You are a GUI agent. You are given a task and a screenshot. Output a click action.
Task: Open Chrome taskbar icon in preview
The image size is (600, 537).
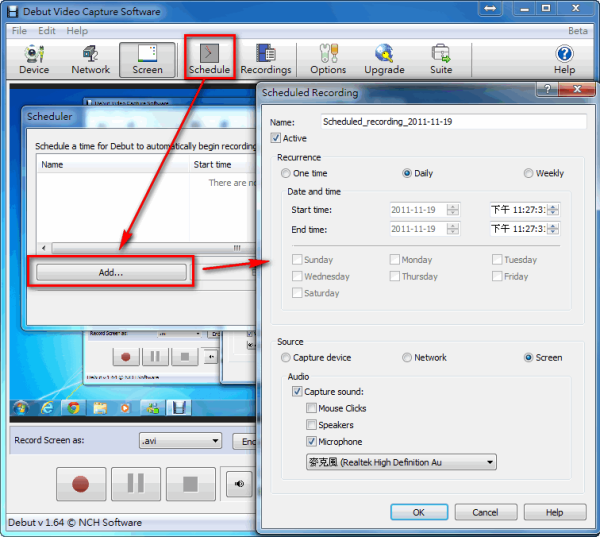(x=74, y=408)
